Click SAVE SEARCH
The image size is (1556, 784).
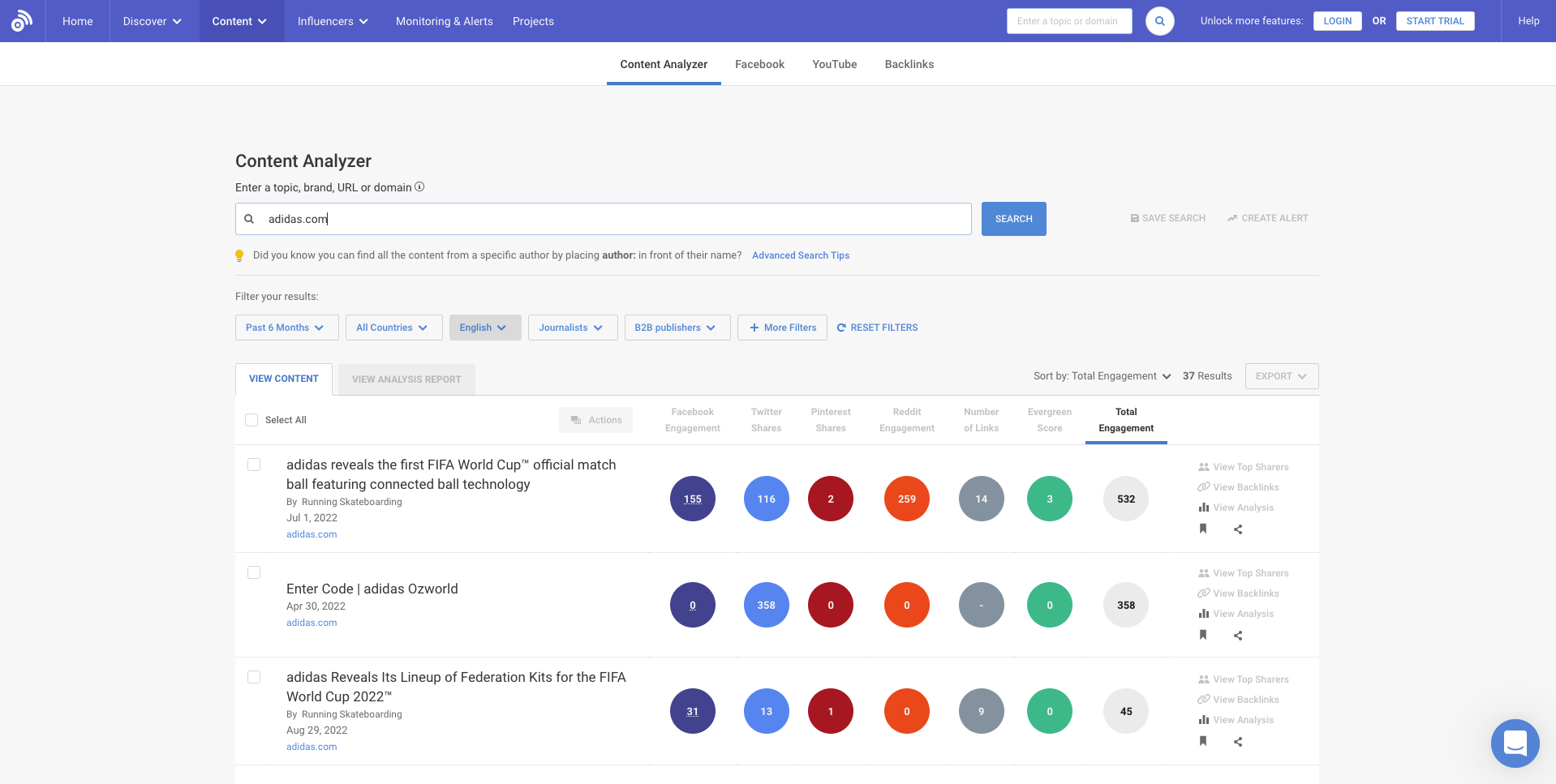click(1167, 218)
